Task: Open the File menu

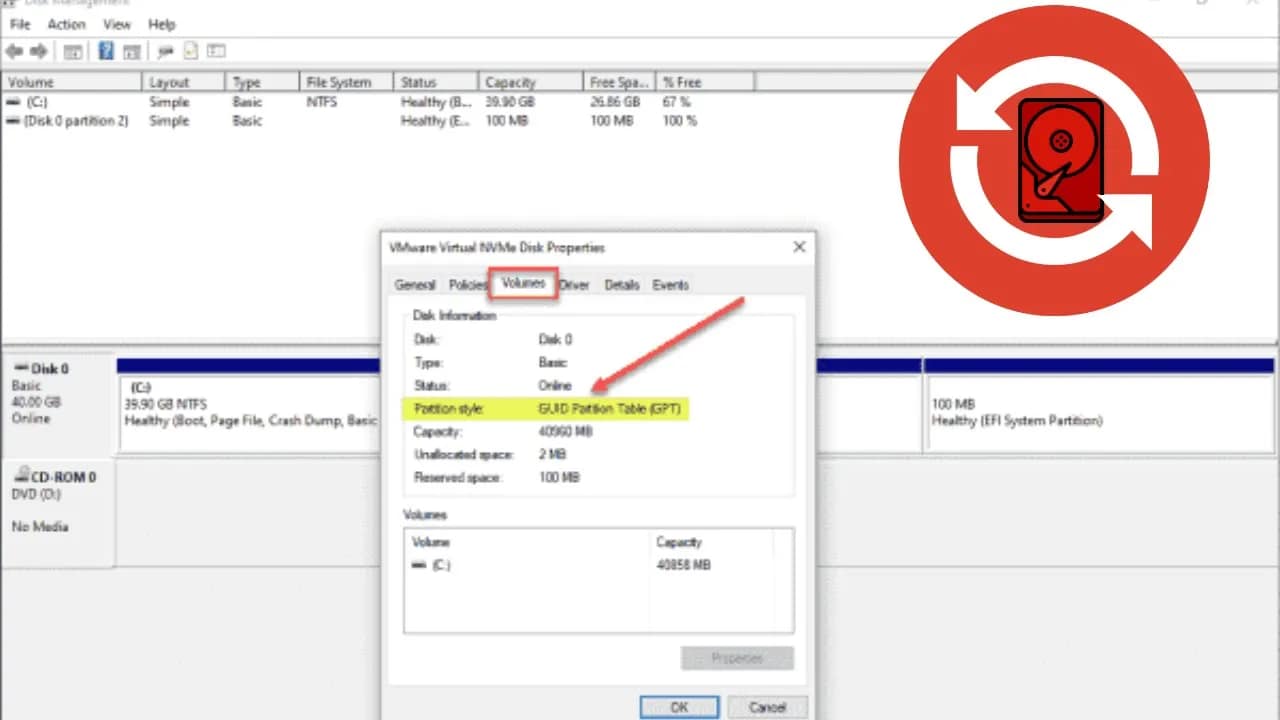Action: click(18, 24)
